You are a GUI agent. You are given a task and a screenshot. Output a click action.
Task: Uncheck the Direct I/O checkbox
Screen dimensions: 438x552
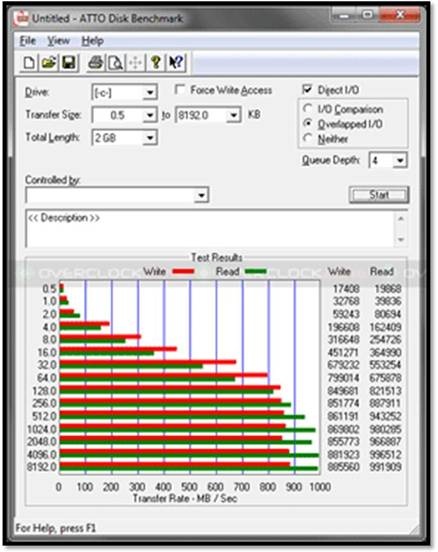coord(307,89)
